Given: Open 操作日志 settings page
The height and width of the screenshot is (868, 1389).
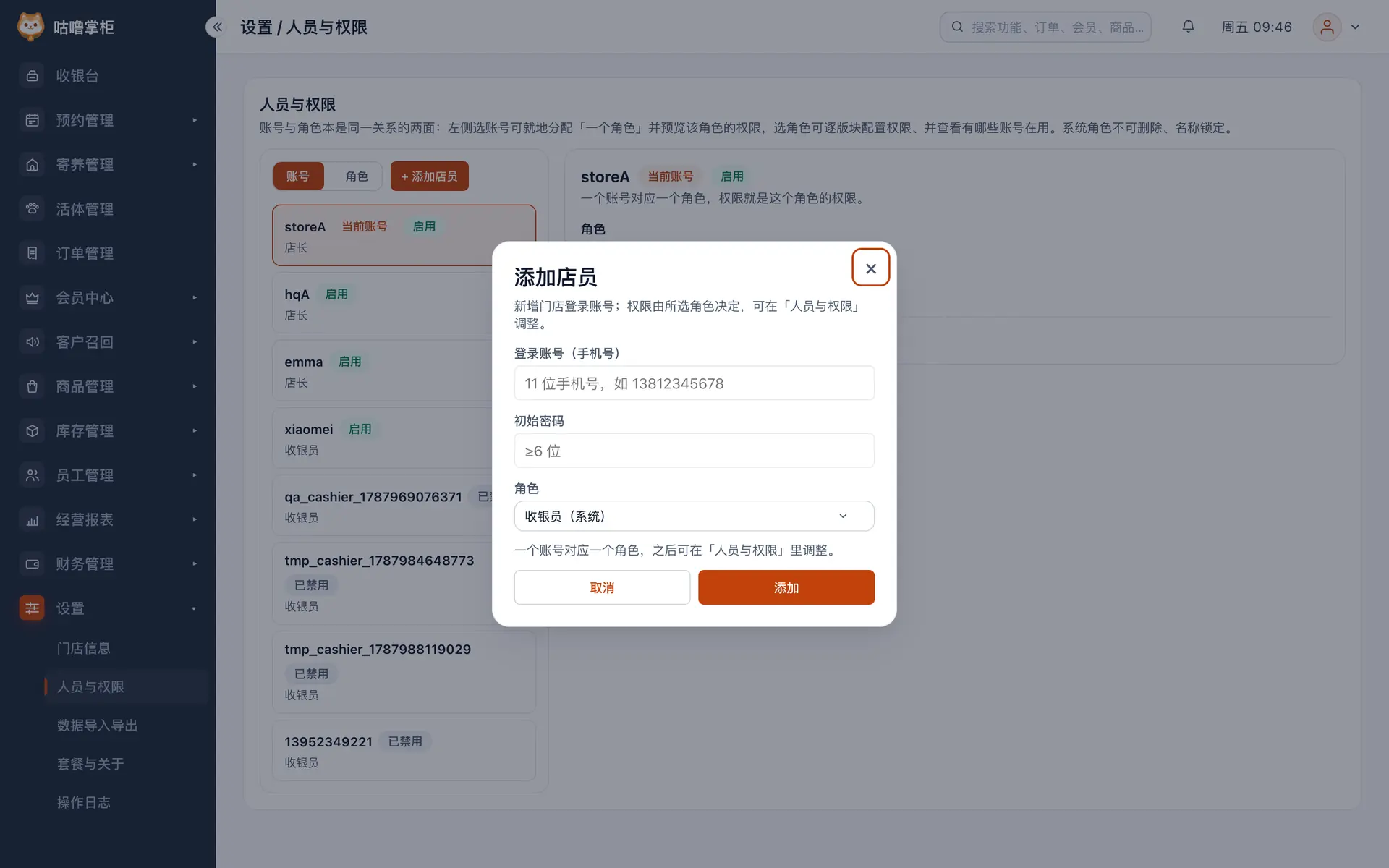Looking at the screenshot, I should pyautogui.click(x=83, y=802).
